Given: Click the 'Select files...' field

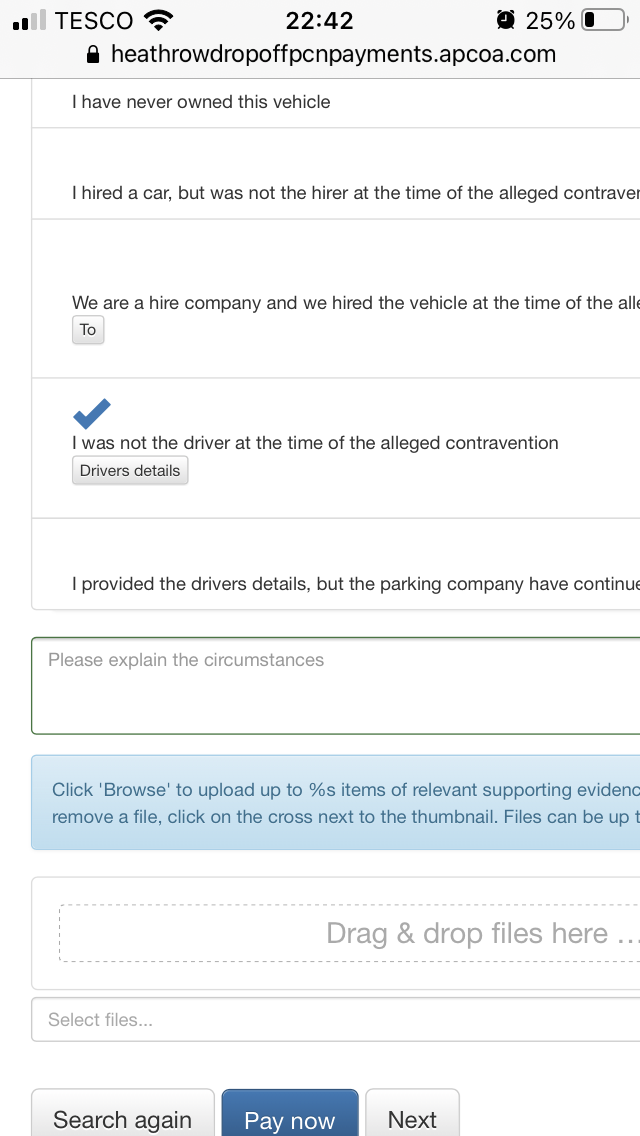Looking at the screenshot, I should (335, 1020).
